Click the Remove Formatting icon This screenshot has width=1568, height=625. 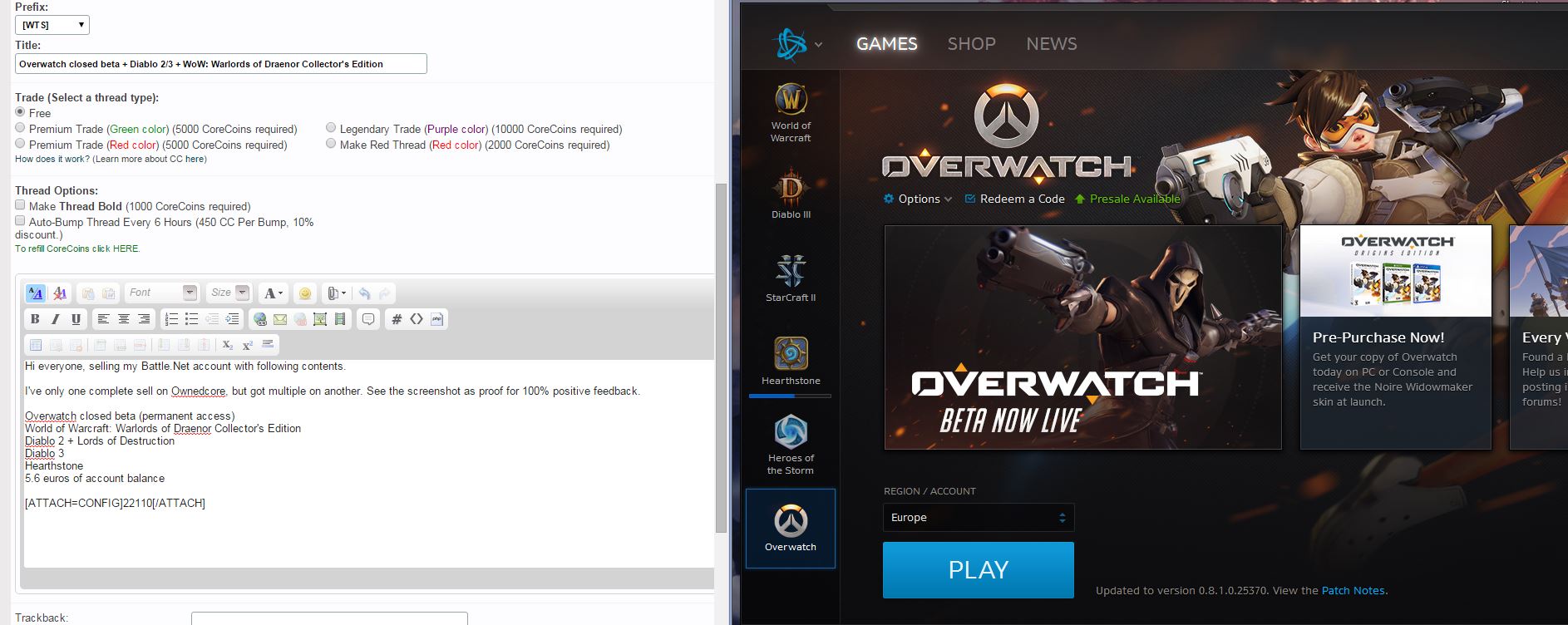click(x=59, y=293)
